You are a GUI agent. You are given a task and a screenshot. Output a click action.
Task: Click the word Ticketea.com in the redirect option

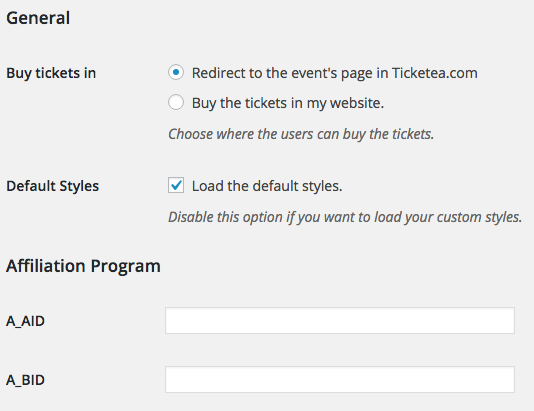(x=435, y=73)
